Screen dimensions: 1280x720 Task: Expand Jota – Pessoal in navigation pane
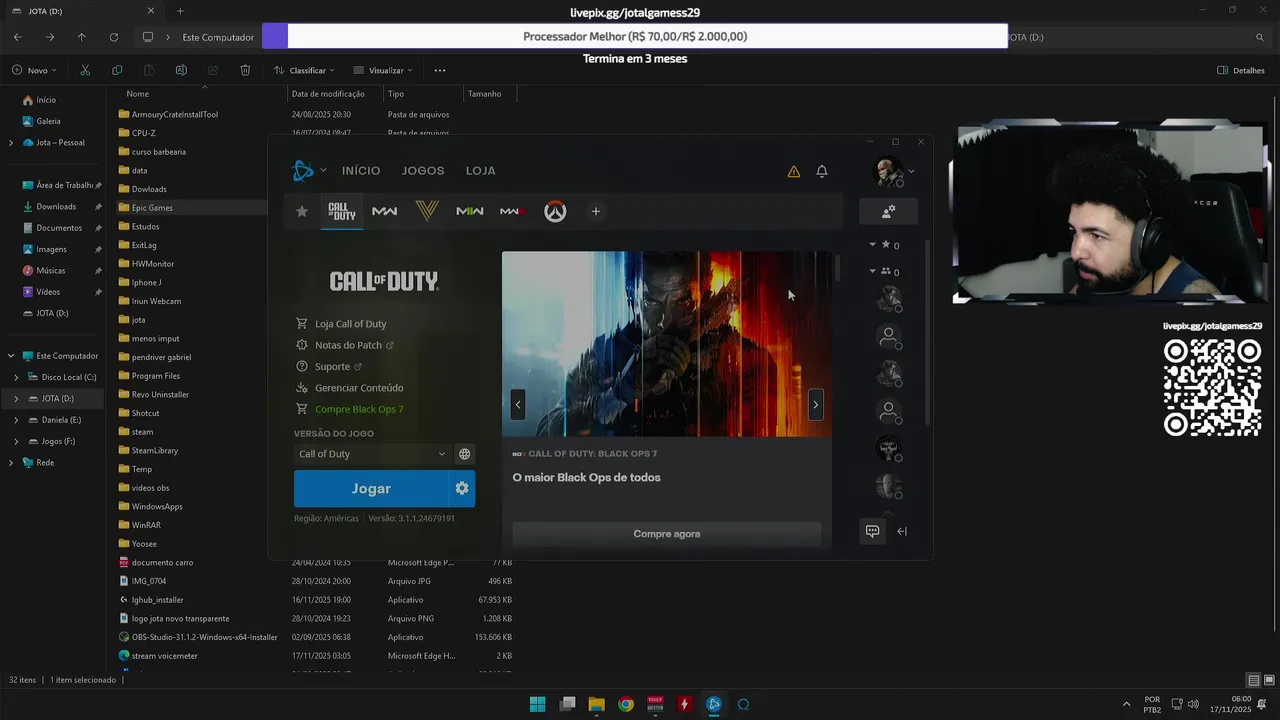pos(11,143)
